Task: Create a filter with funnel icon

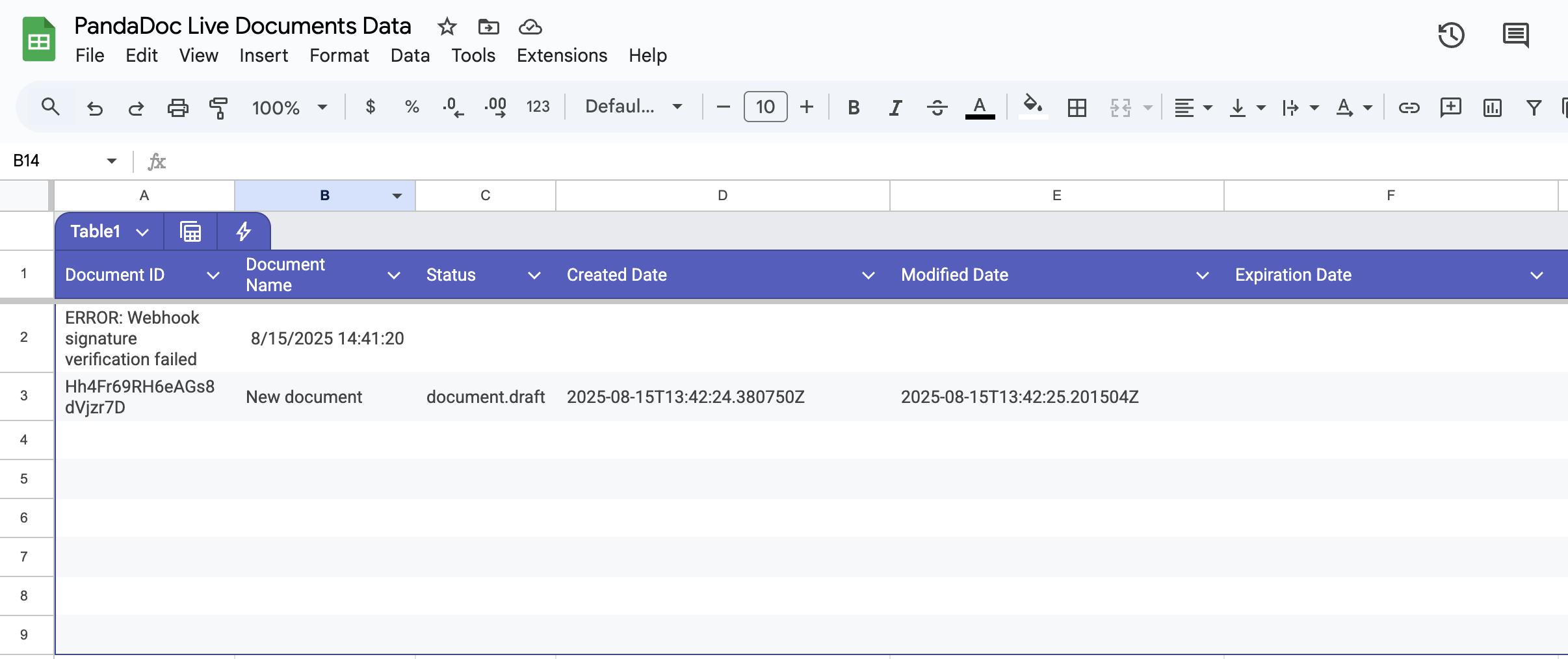Action: (1534, 107)
